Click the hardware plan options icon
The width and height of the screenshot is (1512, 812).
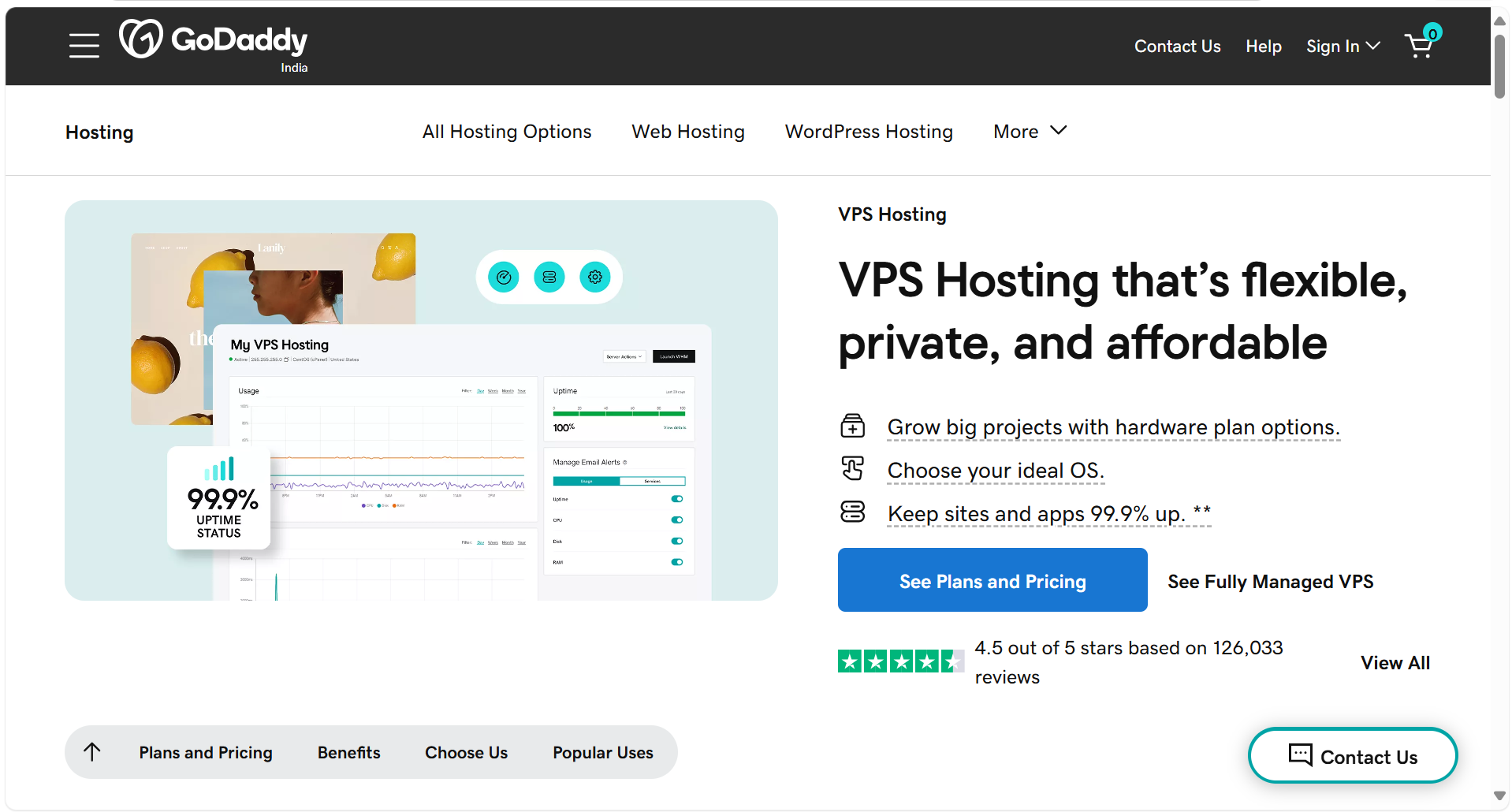852,426
